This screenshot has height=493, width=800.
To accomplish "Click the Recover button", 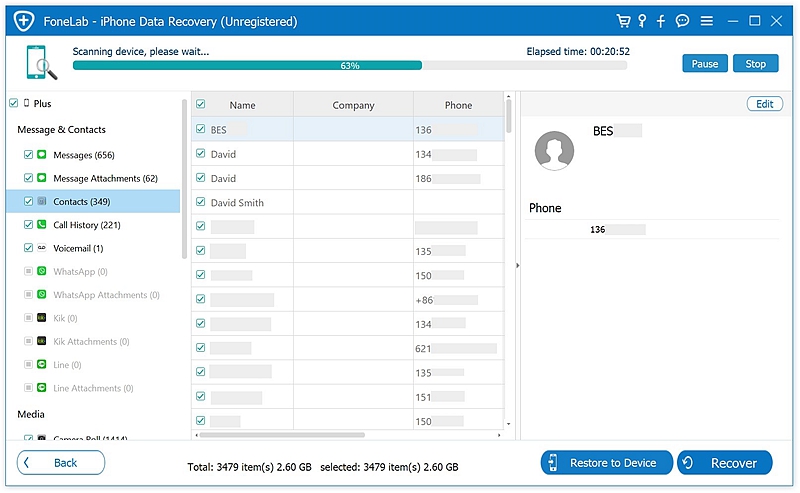I will 724,462.
